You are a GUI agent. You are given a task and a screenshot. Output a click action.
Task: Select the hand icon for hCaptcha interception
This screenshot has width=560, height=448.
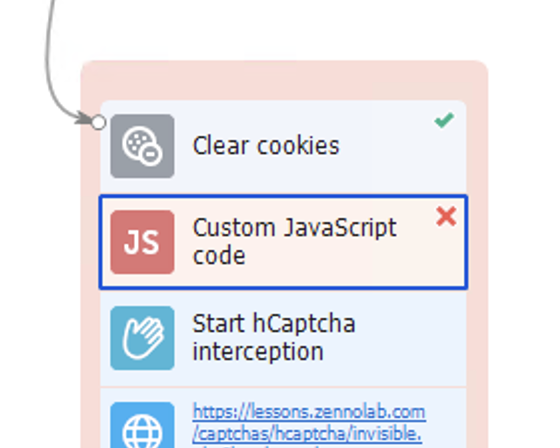tap(142, 338)
